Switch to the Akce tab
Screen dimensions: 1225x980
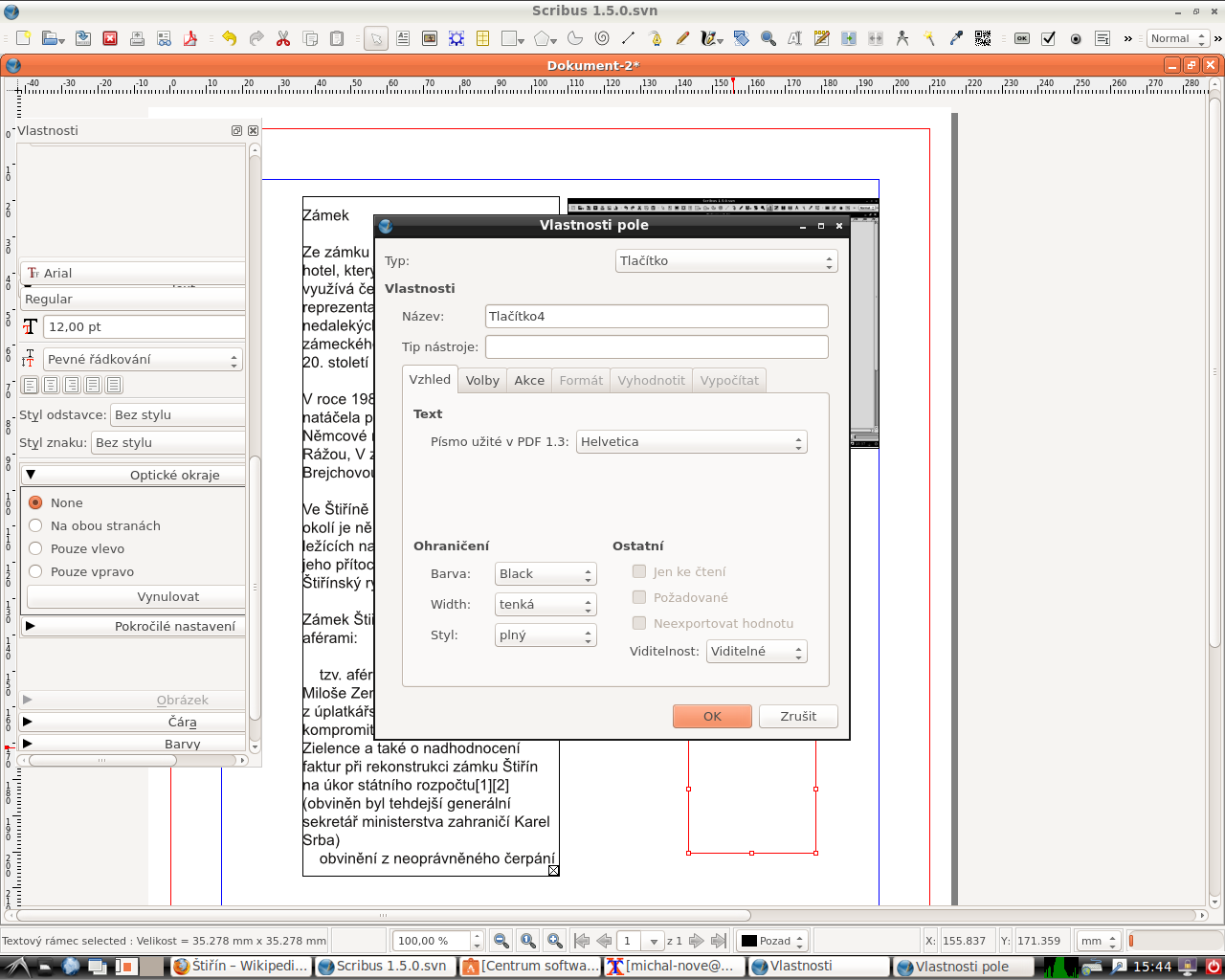tap(529, 380)
